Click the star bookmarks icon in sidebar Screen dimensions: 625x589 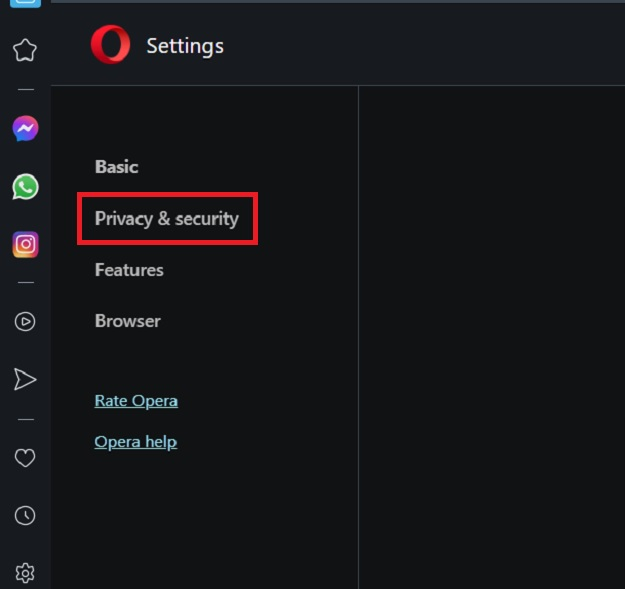coord(25,50)
